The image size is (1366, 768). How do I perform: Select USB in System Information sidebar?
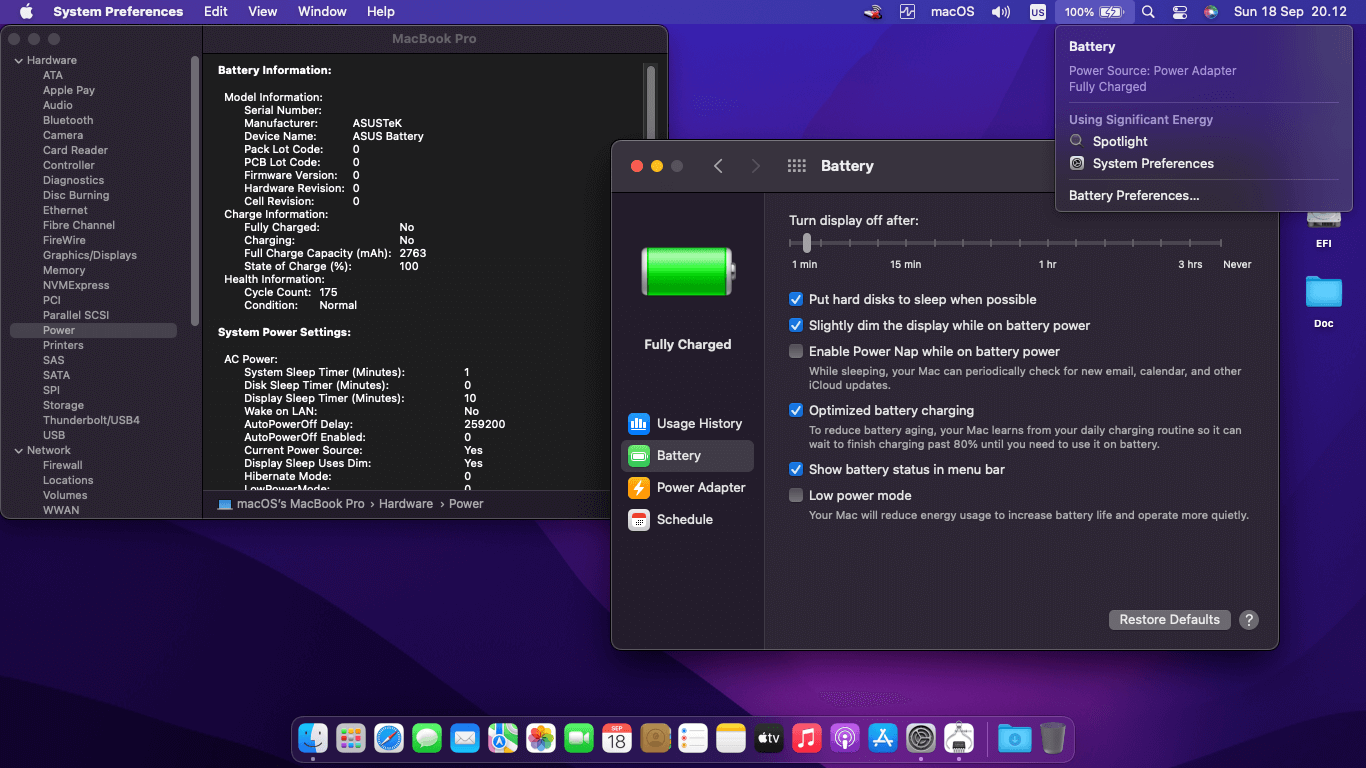[54, 435]
